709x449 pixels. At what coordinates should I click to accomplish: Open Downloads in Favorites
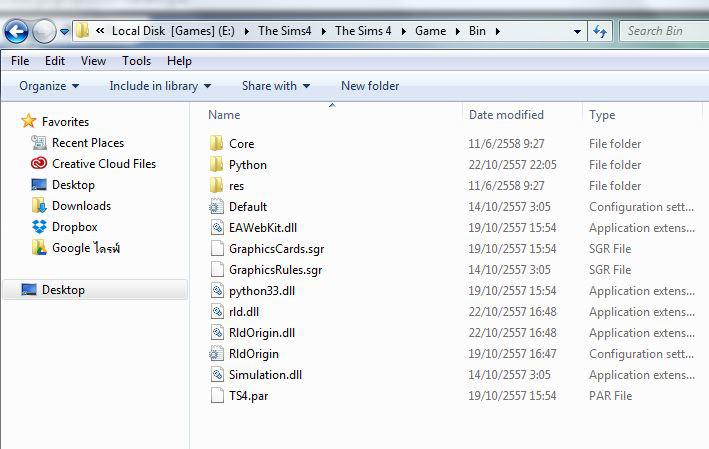coord(81,206)
